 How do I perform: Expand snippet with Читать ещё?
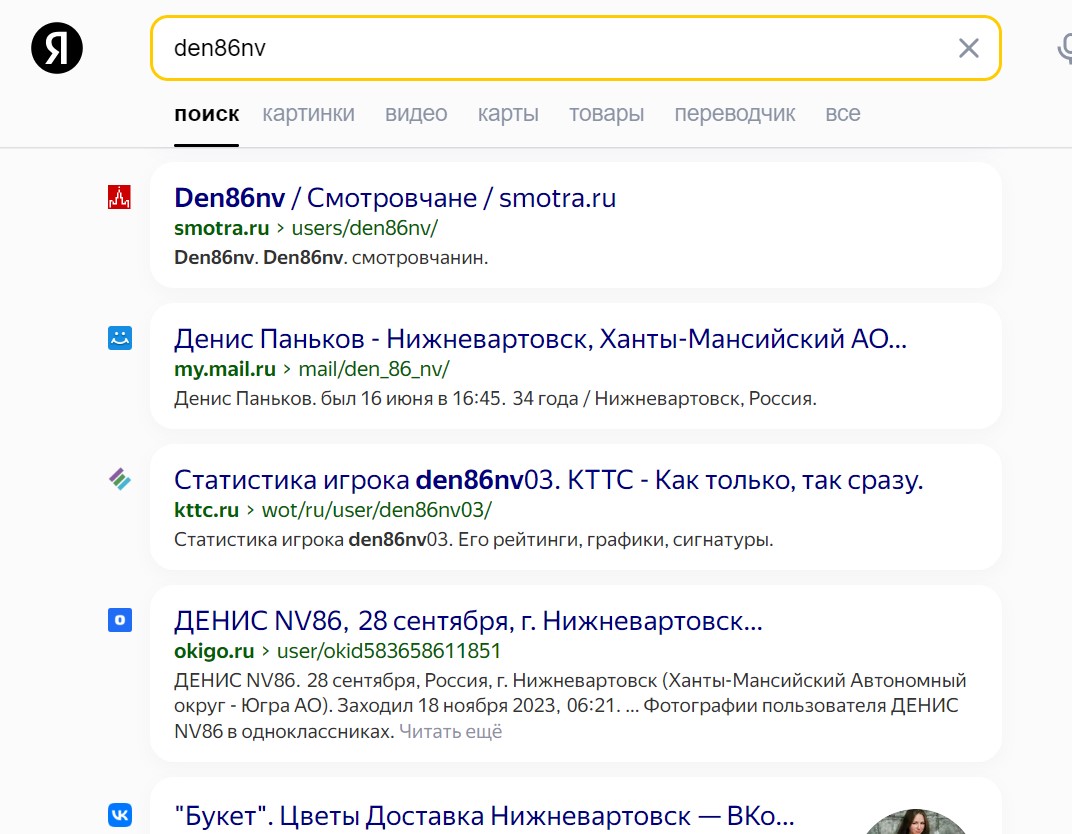point(451,731)
